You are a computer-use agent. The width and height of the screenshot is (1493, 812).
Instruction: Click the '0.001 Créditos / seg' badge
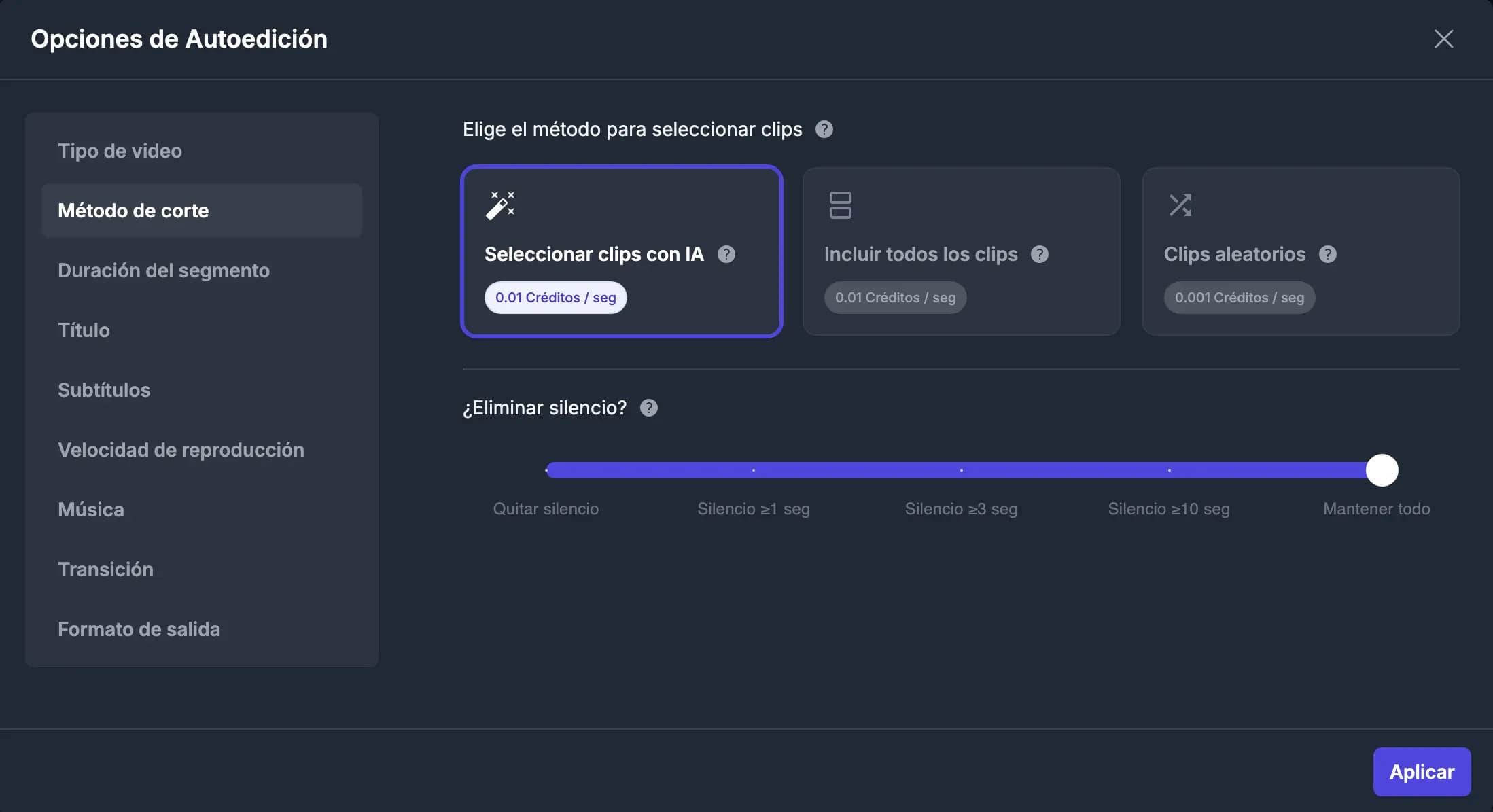(1239, 297)
